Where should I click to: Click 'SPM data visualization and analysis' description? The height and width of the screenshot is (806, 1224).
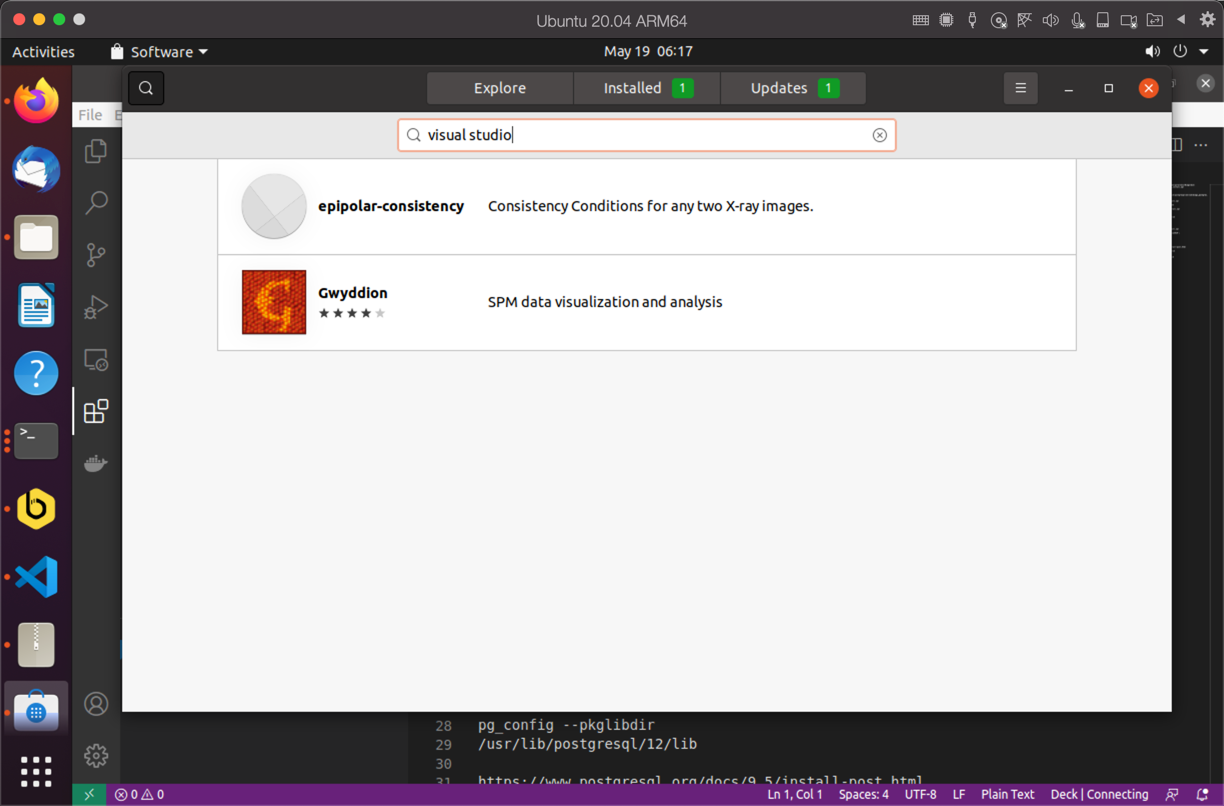(605, 302)
